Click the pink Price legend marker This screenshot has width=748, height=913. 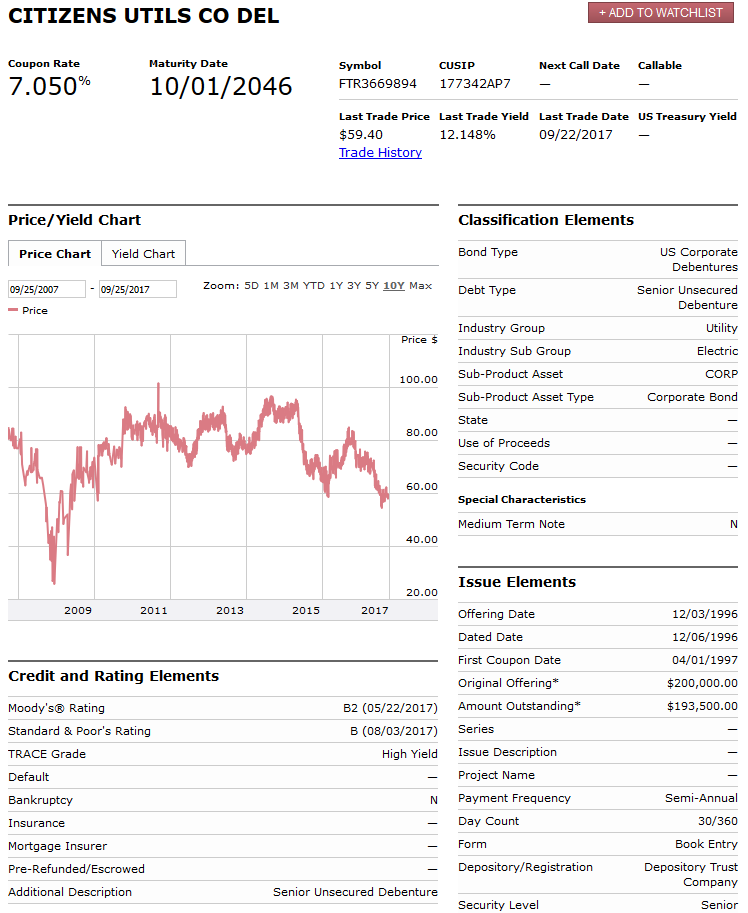pos(13,310)
